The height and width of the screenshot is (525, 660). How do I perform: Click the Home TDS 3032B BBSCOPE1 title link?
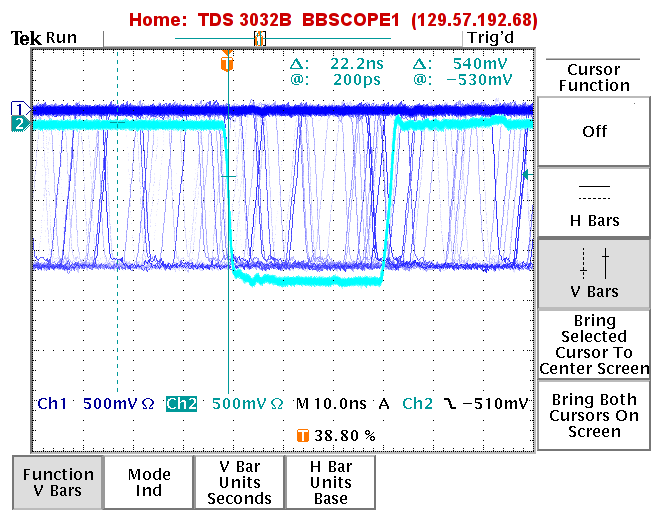coord(333,20)
